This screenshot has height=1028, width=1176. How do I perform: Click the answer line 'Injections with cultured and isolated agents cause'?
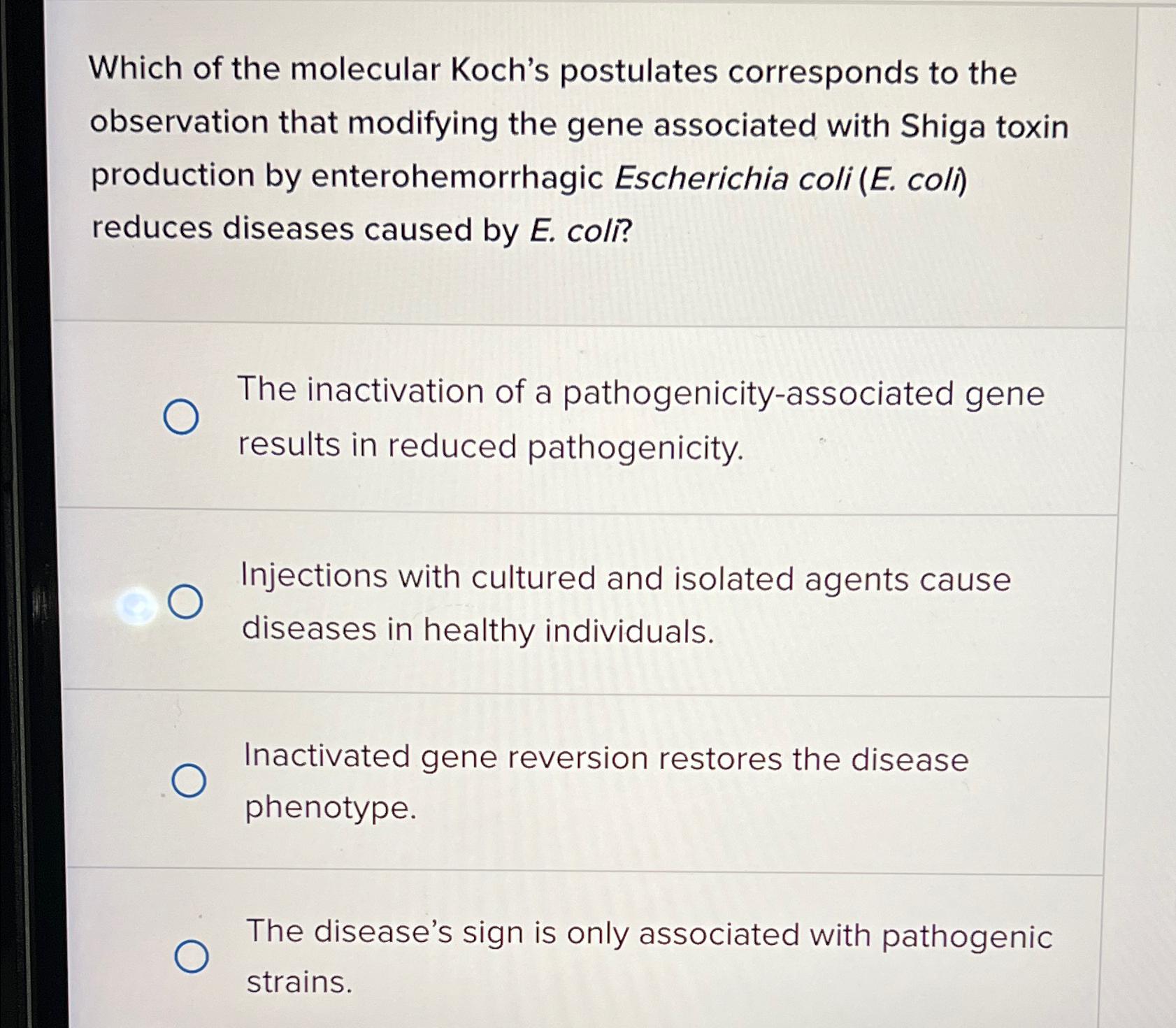[x=626, y=579]
